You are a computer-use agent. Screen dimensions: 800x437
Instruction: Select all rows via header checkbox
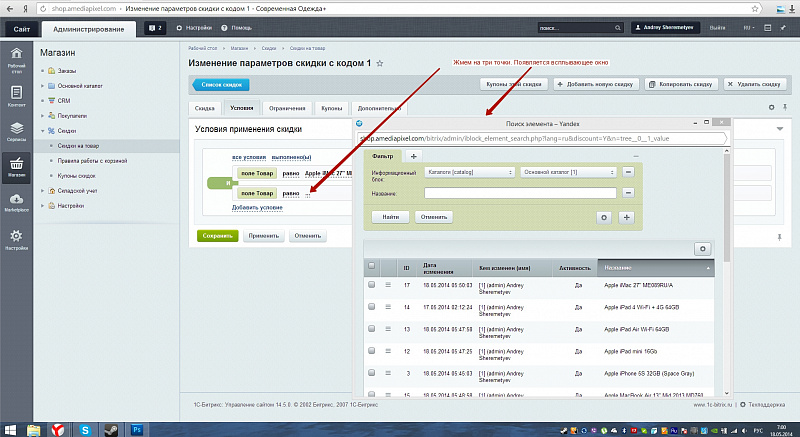pyautogui.click(x=371, y=266)
